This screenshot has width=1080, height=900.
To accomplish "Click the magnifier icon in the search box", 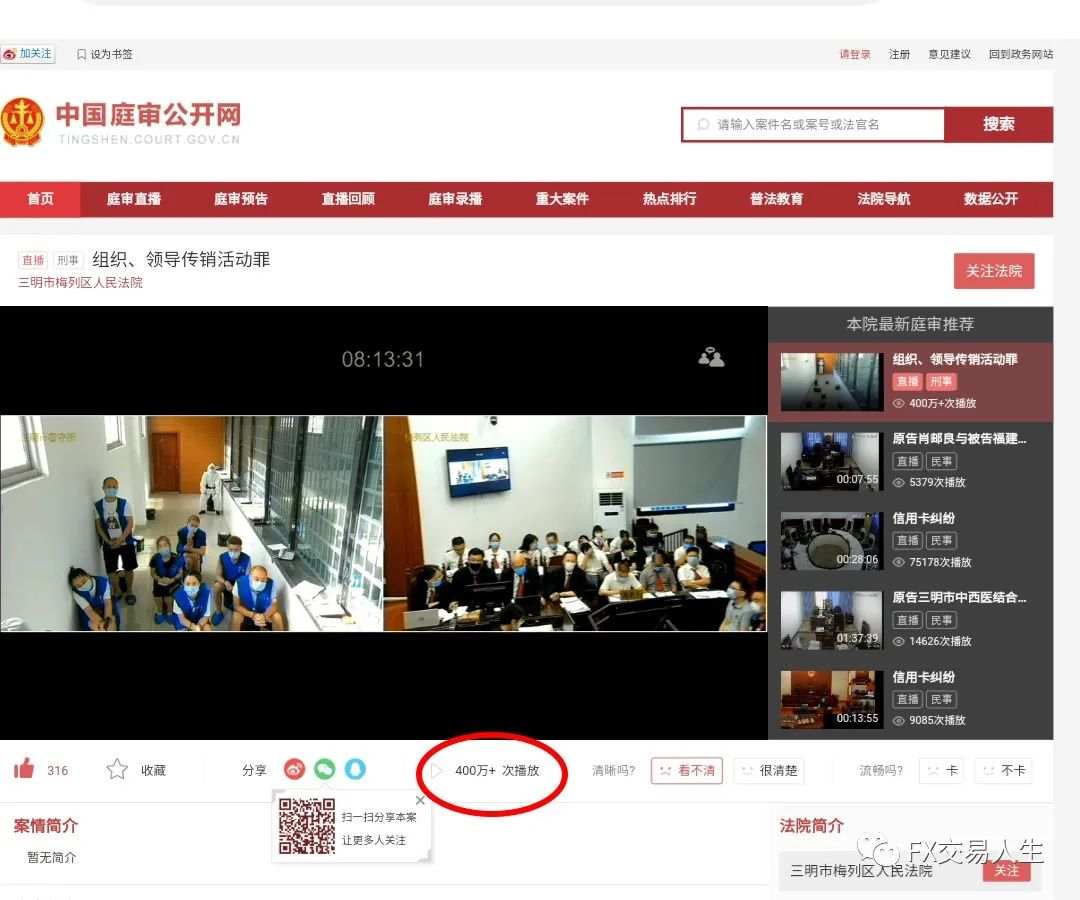I will tap(703, 124).
